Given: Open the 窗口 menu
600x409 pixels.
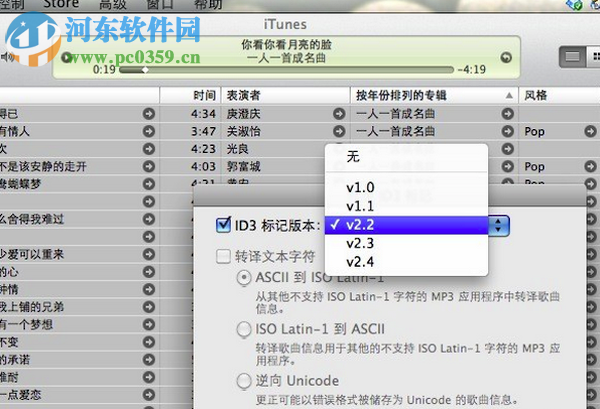Looking at the screenshot, I should coord(160,5).
